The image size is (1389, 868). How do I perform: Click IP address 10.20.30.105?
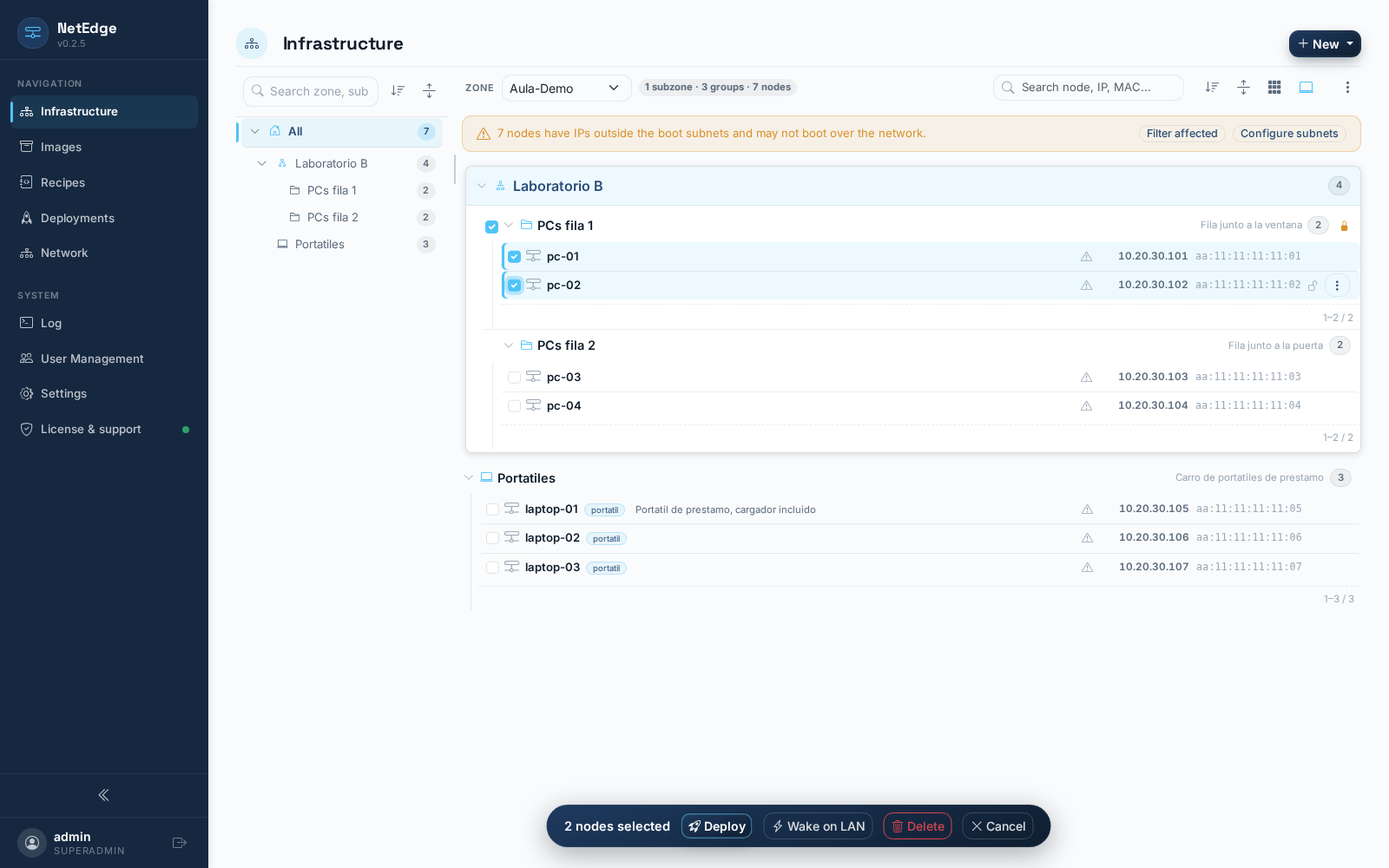point(1154,509)
